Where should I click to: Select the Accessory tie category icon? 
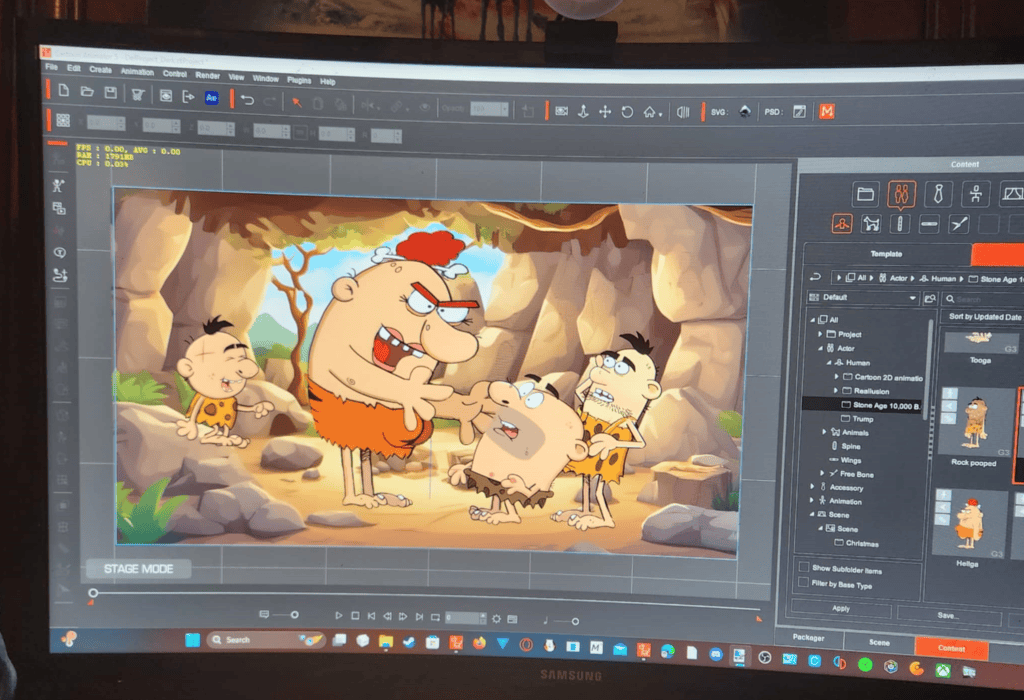(x=938, y=194)
